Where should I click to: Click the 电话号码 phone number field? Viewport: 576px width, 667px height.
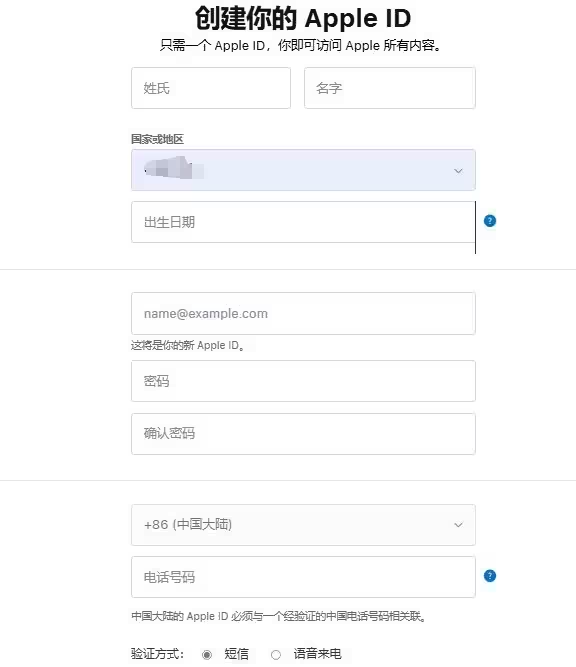click(303, 577)
